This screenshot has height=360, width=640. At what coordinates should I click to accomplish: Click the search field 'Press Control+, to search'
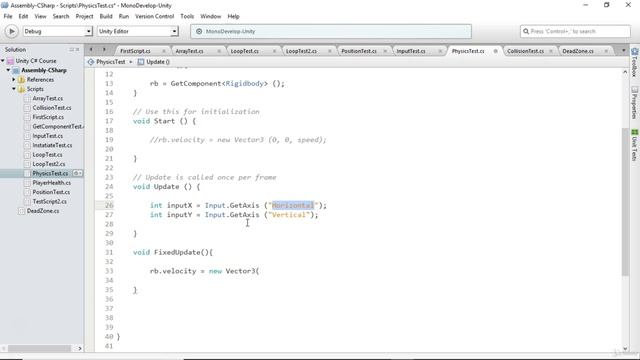pyautogui.click(x=575, y=31)
